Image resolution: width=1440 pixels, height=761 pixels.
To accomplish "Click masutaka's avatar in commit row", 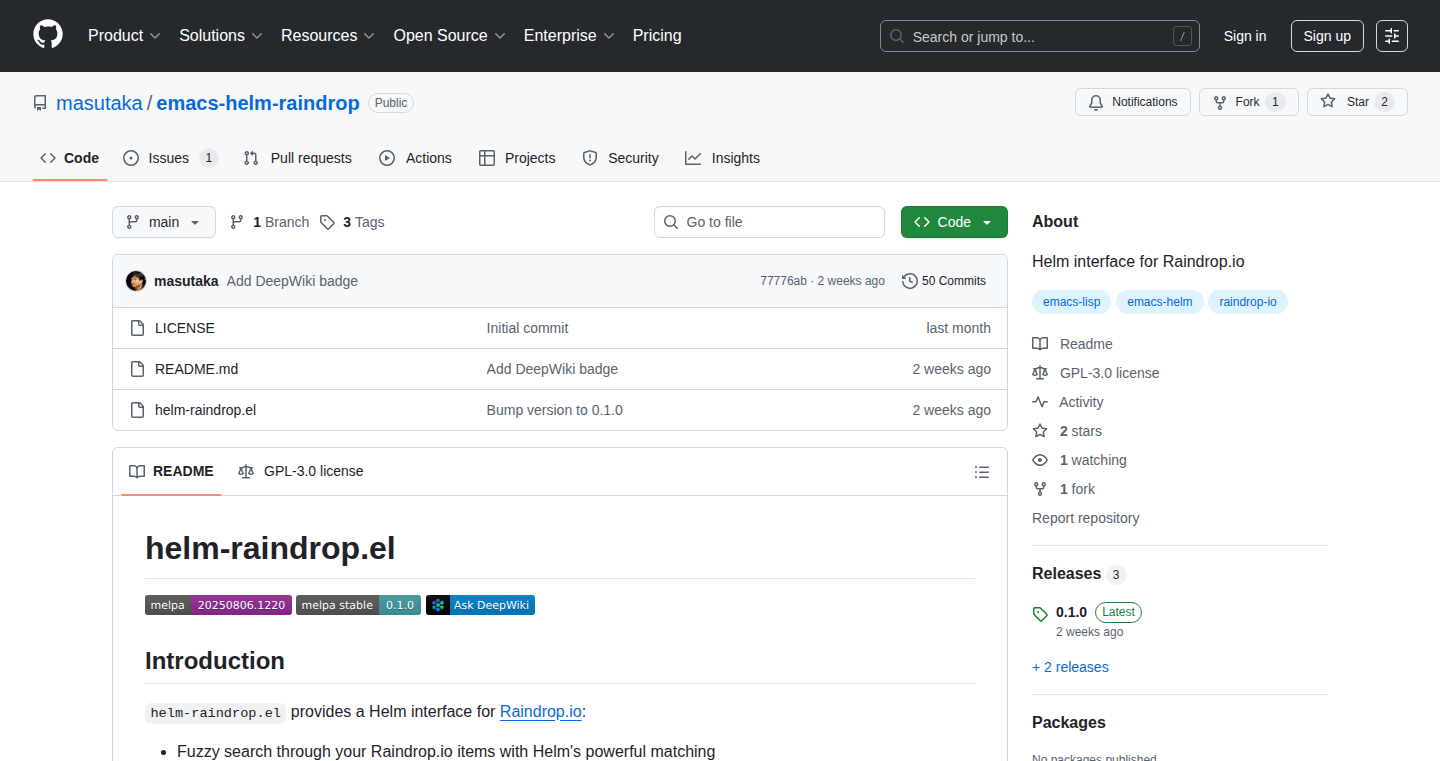I will pos(136,281).
